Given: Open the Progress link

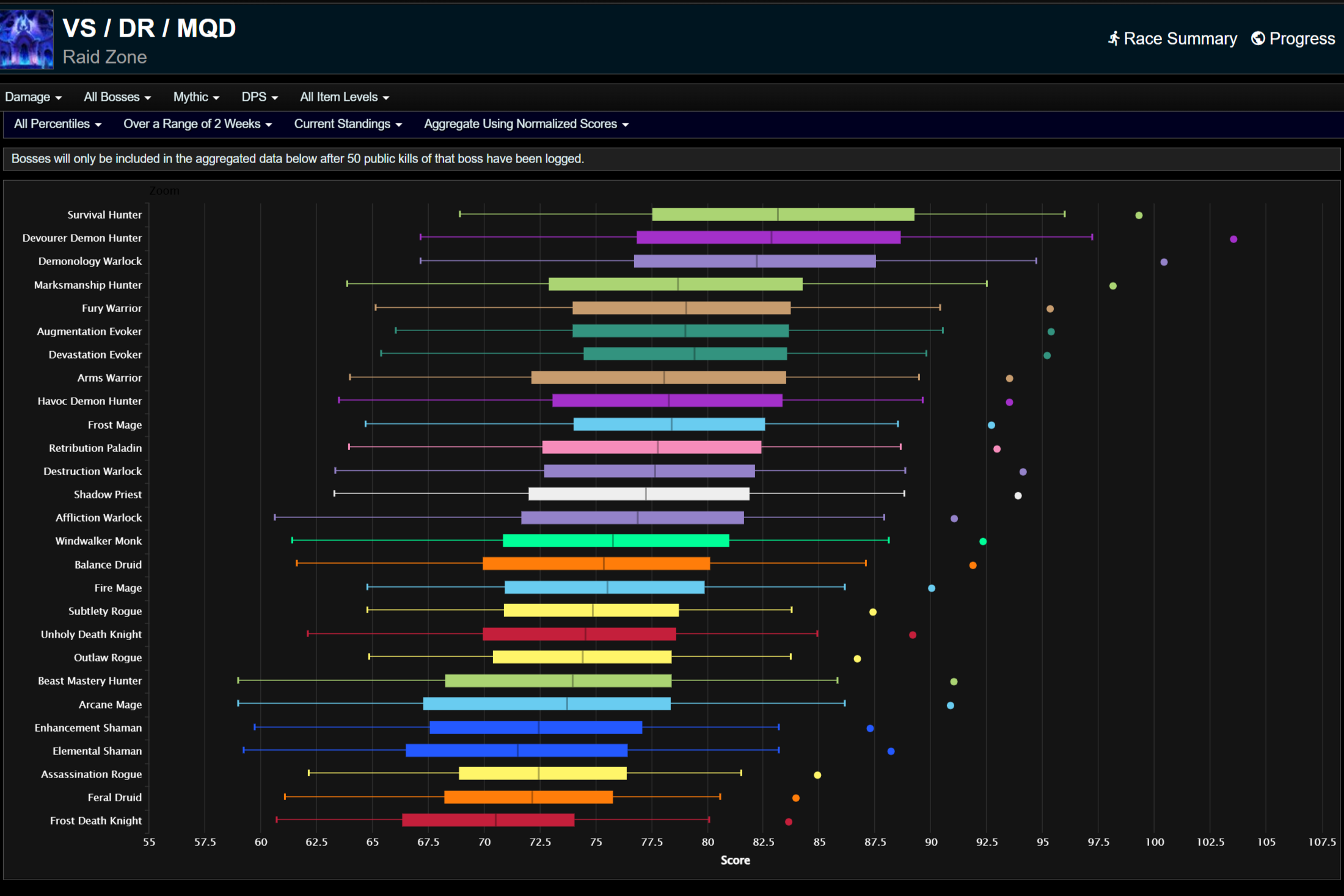Looking at the screenshot, I should (1302, 39).
